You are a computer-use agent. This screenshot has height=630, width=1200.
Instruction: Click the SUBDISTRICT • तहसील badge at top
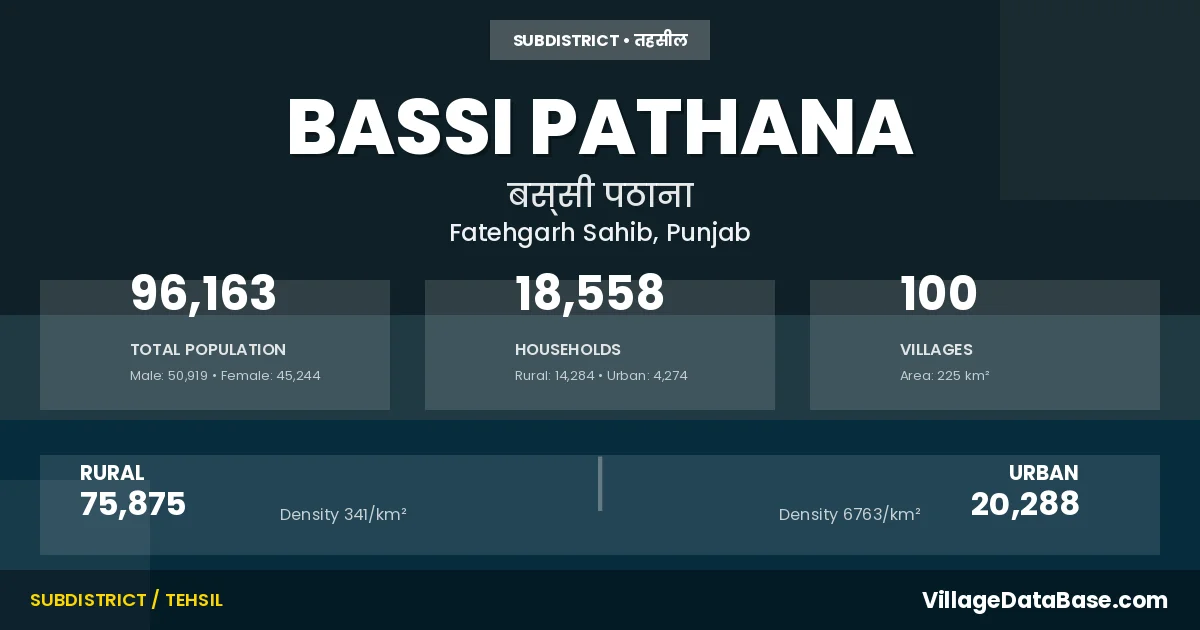(x=600, y=40)
